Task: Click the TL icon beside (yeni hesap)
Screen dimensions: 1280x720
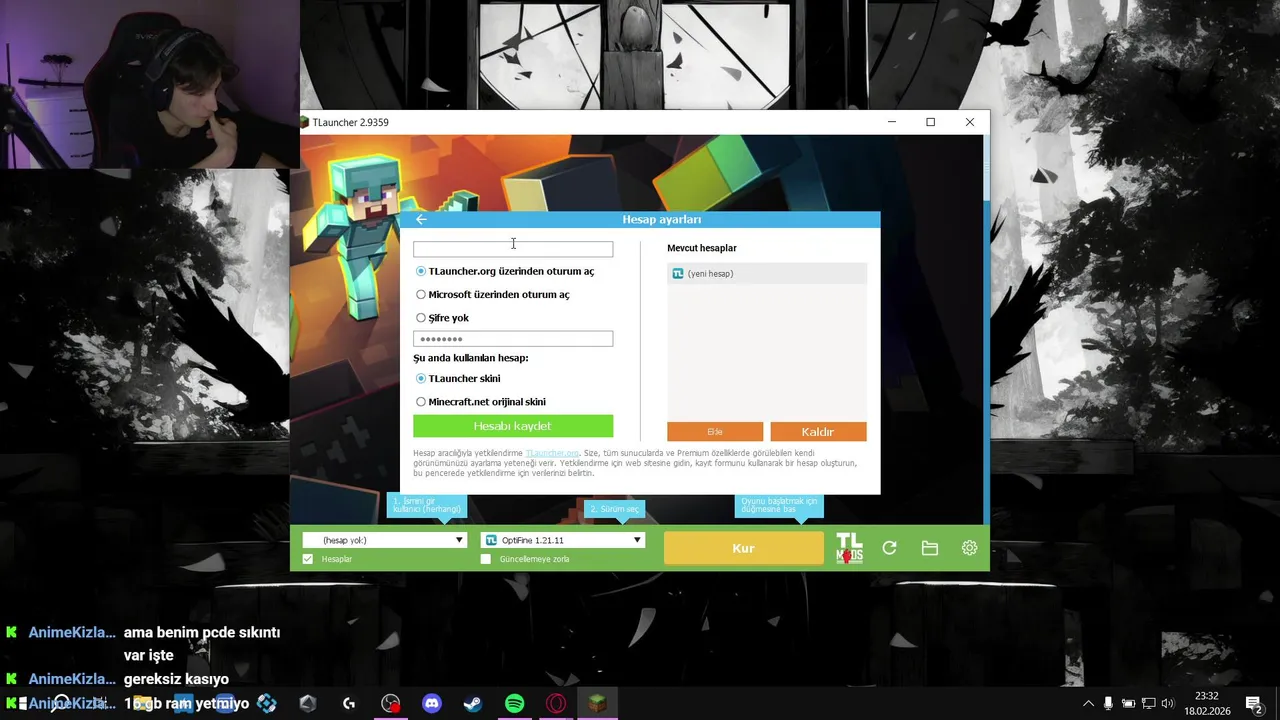Action: click(678, 273)
